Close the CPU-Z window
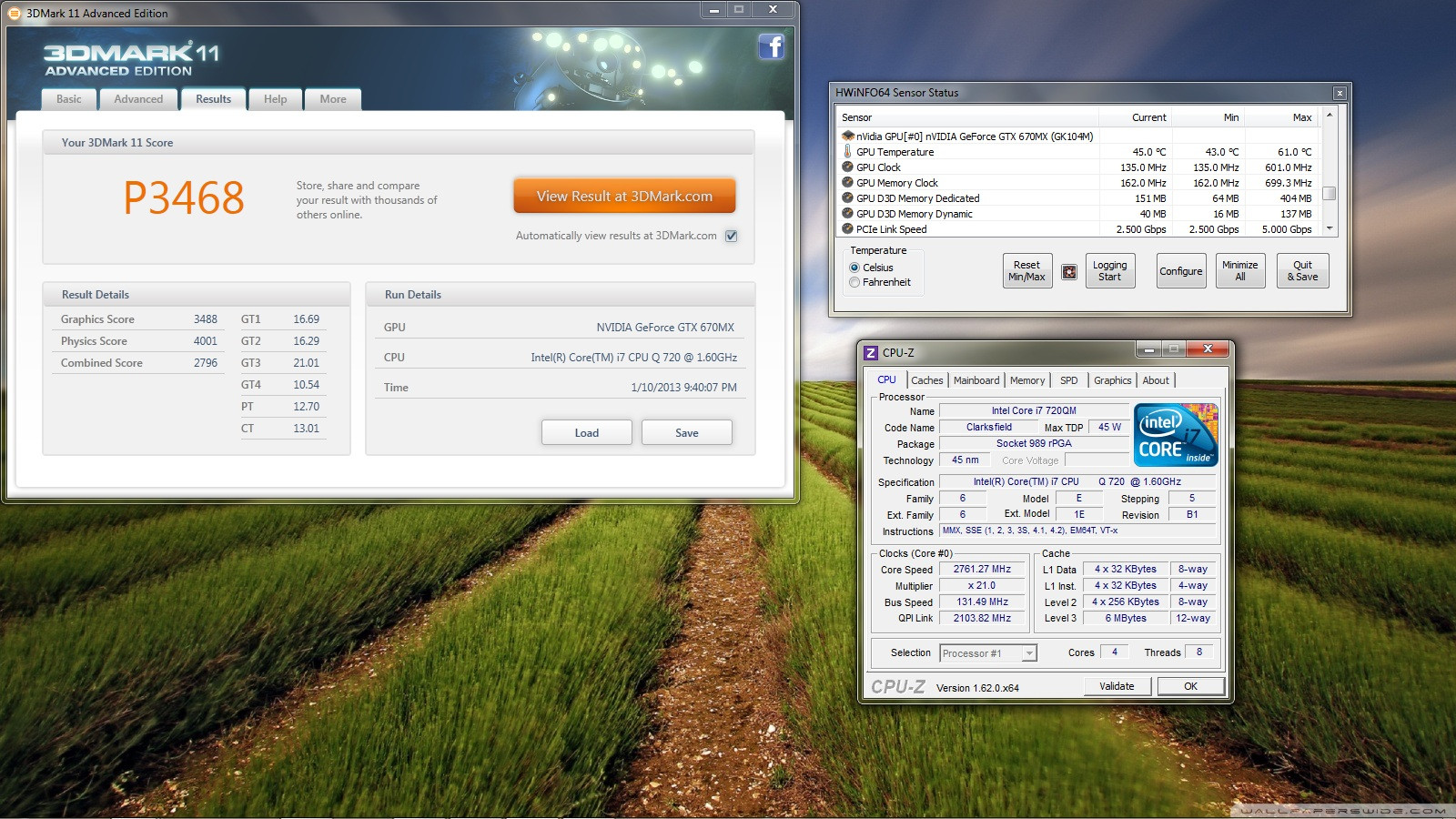Viewport: 1456px width, 819px height. pos(1208,349)
